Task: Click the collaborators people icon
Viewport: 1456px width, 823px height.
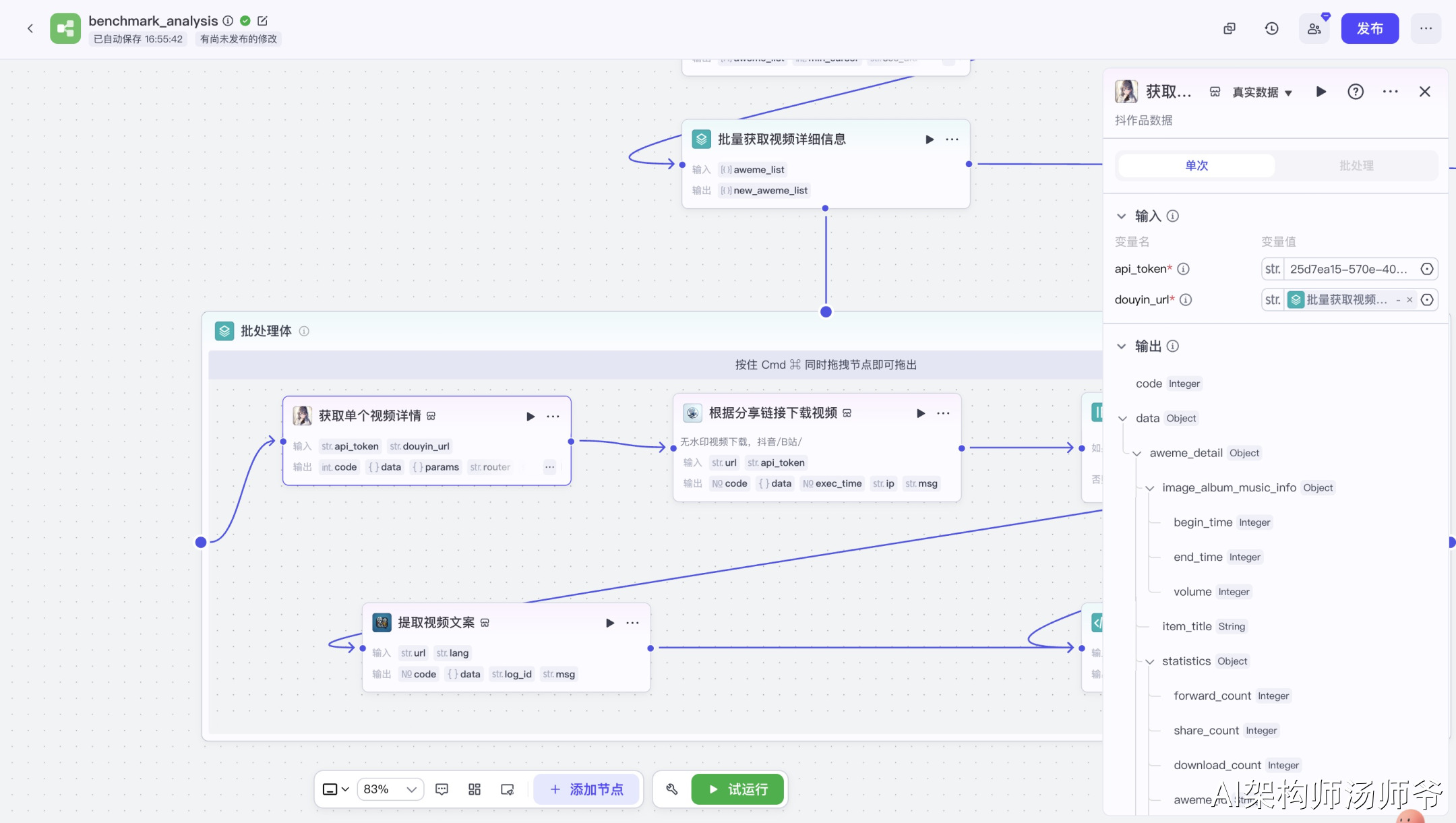Action: click(x=1314, y=28)
